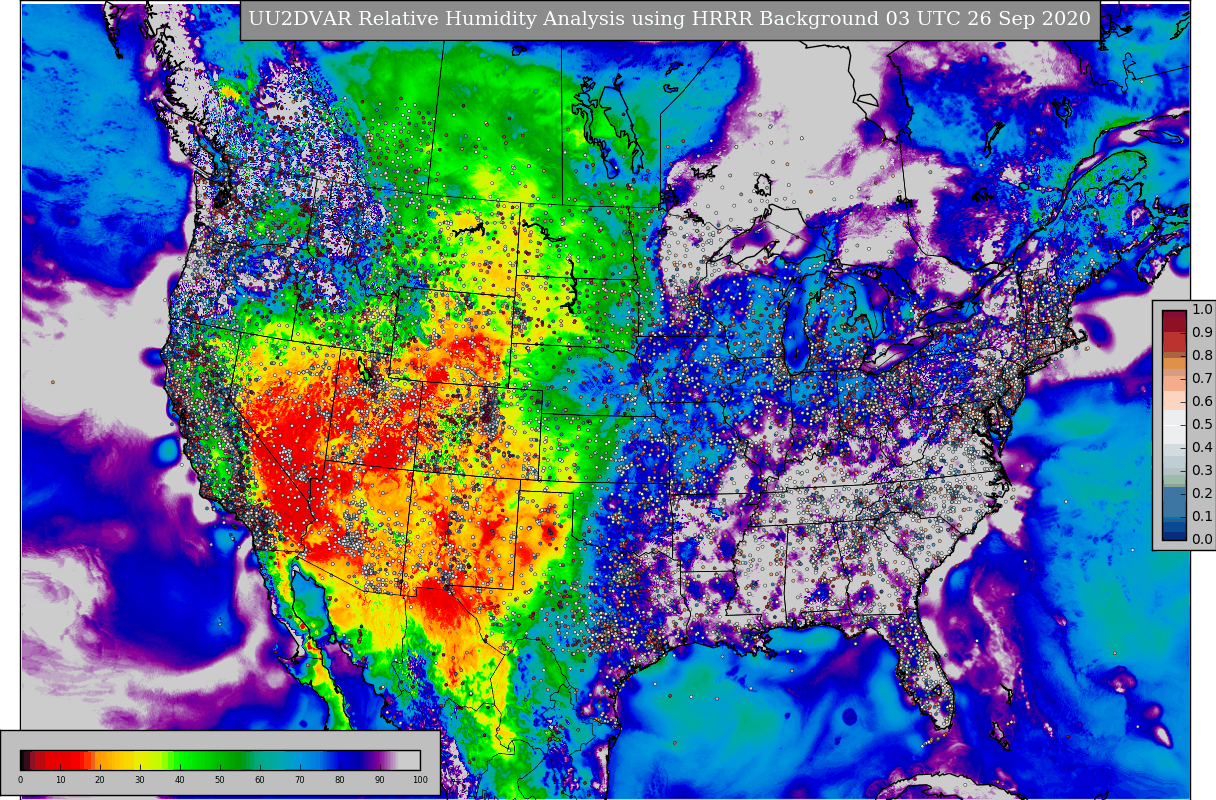Pick the light blue section near 70 on humidity colorbar
The height and width of the screenshot is (800, 1216).
tap(300, 760)
